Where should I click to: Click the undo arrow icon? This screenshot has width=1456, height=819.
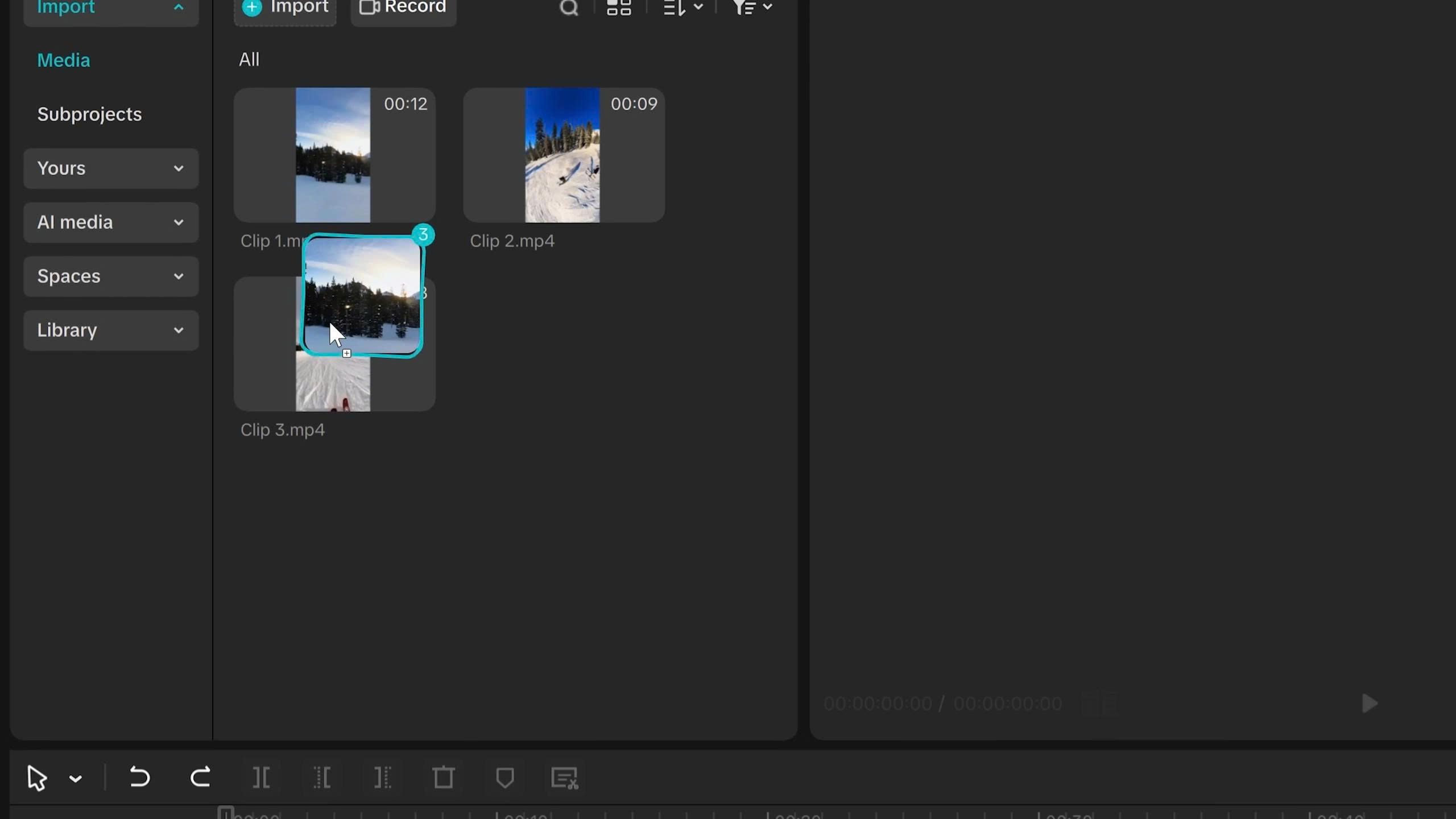(x=139, y=777)
